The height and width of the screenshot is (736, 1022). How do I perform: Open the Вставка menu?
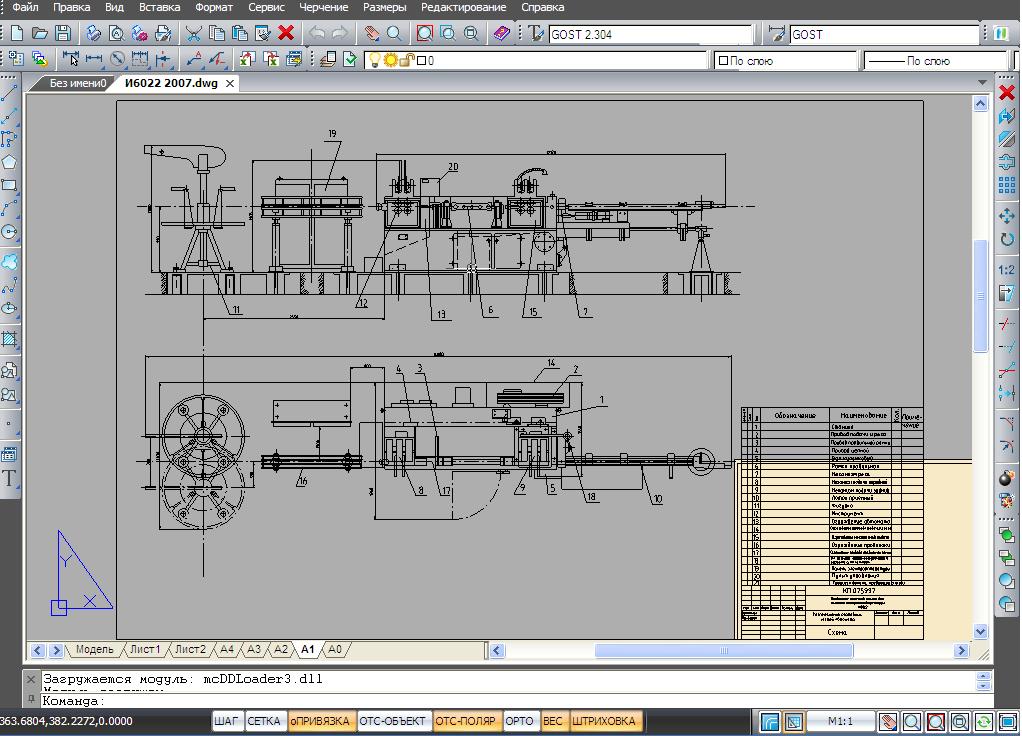coord(160,7)
